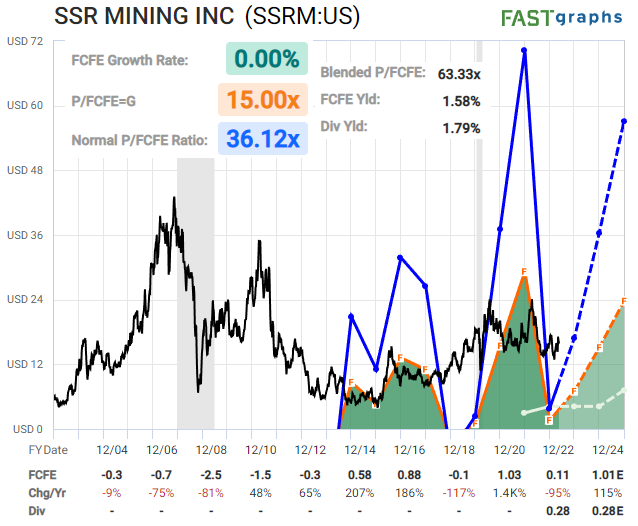638x526 pixels.
Task: Click the FCFE Growth Rate label
Action: pos(130,60)
